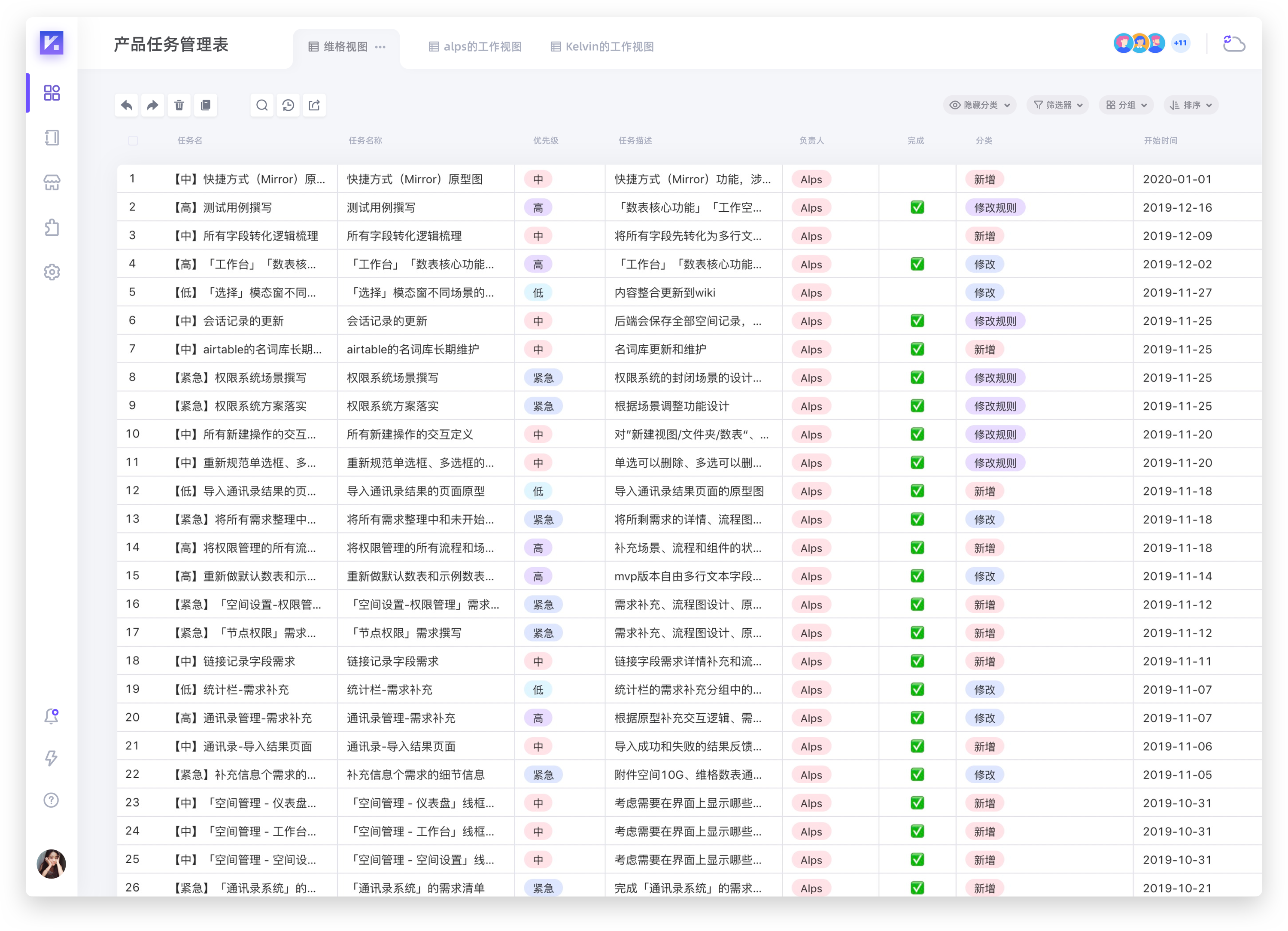Click the 高 priority tag in row 2

[x=538, y=208]
